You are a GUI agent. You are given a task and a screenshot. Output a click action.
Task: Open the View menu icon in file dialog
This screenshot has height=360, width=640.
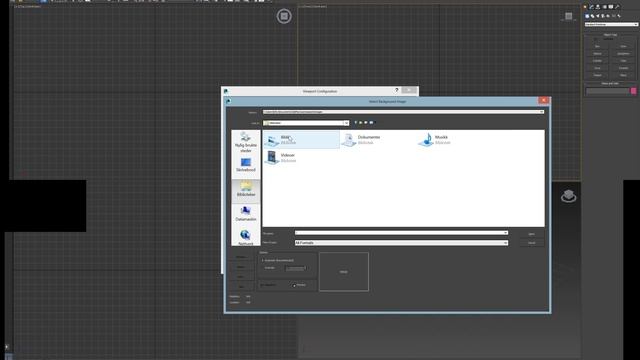(x=371, y=122)
